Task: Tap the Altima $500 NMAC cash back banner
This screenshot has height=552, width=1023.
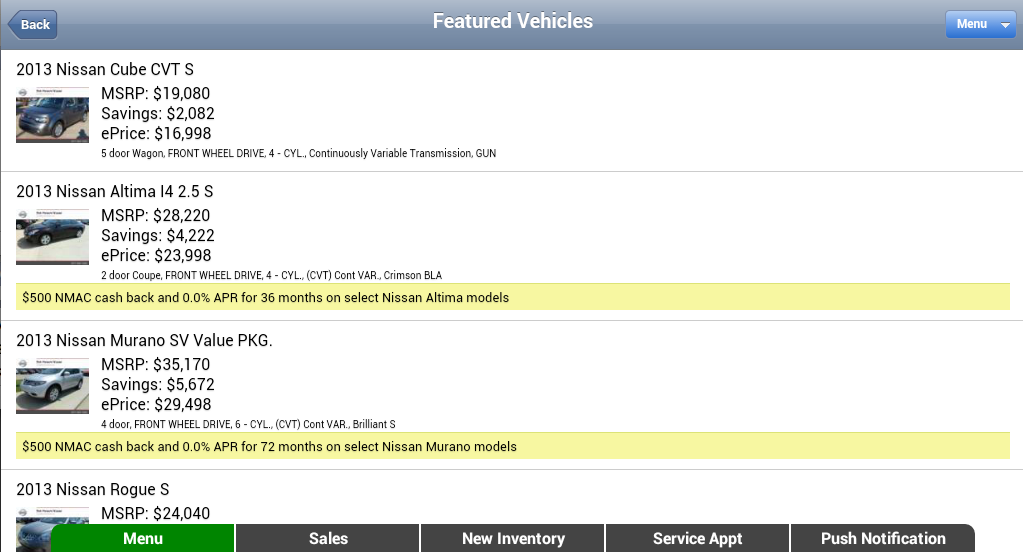Action: point(512,297)
